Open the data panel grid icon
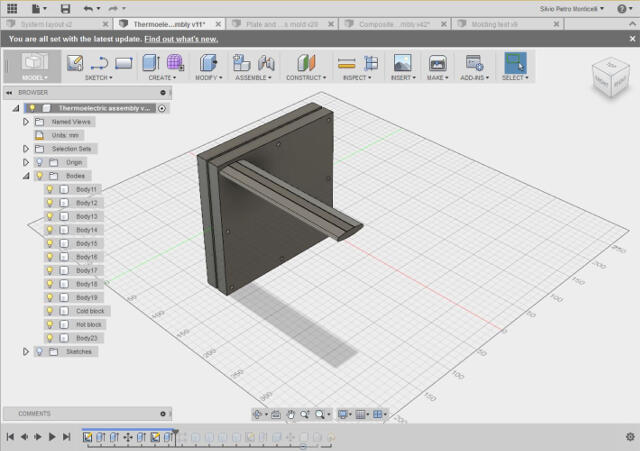The image size is (640, 451). pyautogui.click(x=12, y=8)
